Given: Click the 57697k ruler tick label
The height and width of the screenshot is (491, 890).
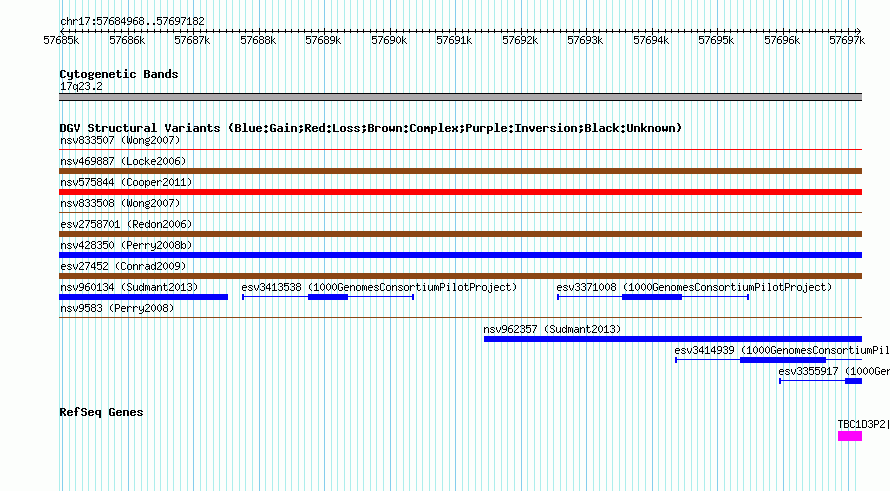Looking at the screenshot, I should (847, 40).
